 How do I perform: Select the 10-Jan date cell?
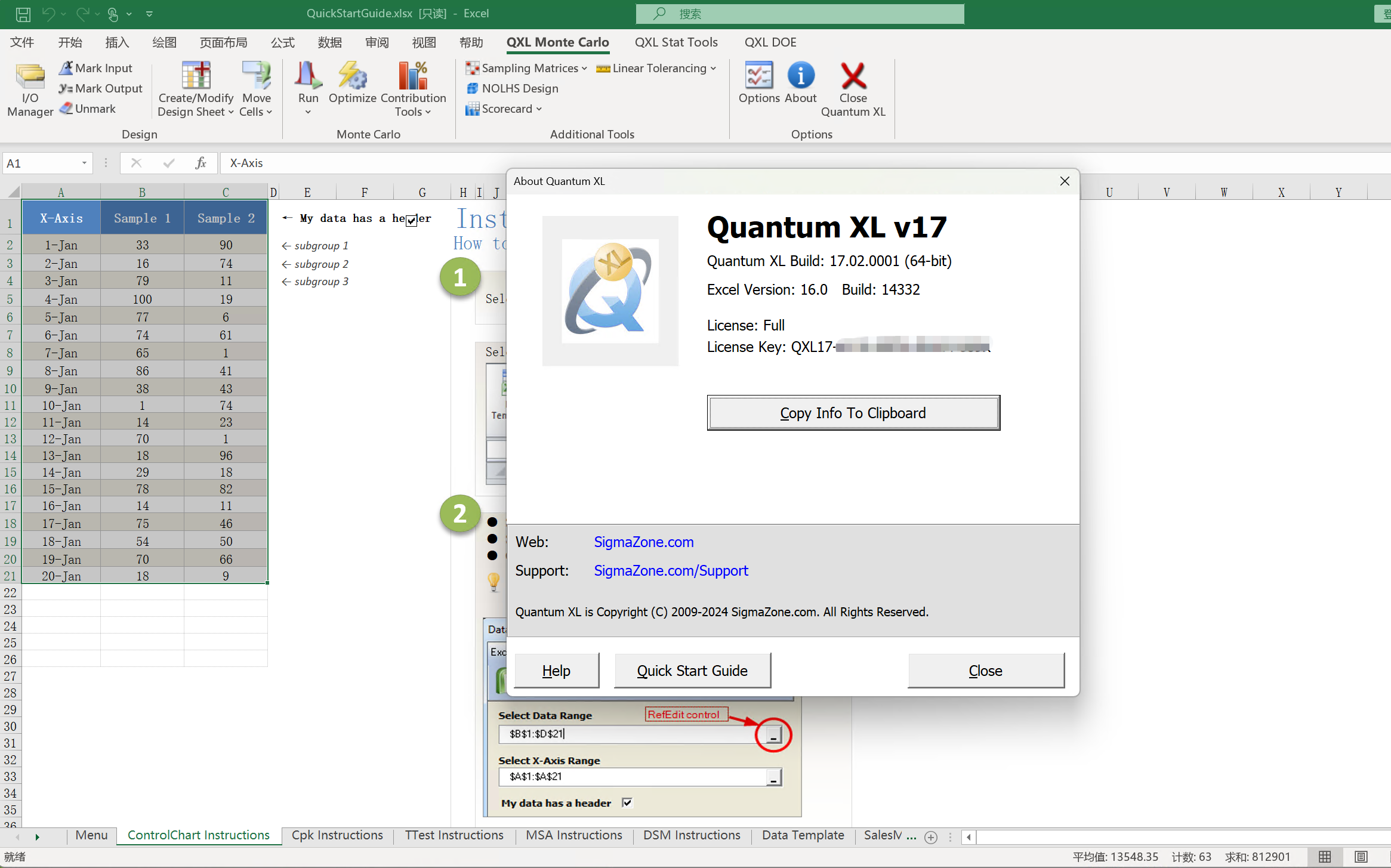coord(61,406)
